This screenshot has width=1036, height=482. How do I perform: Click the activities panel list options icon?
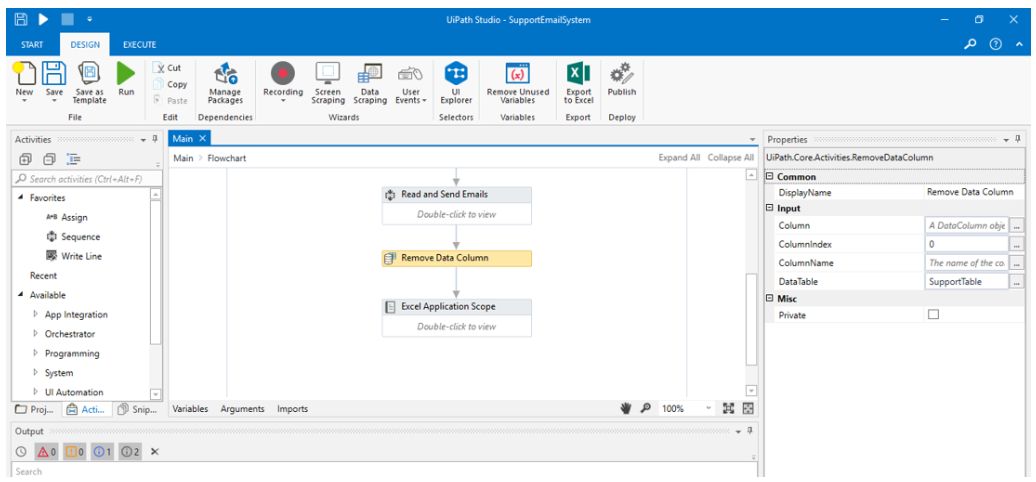click(x=73, y=159)
